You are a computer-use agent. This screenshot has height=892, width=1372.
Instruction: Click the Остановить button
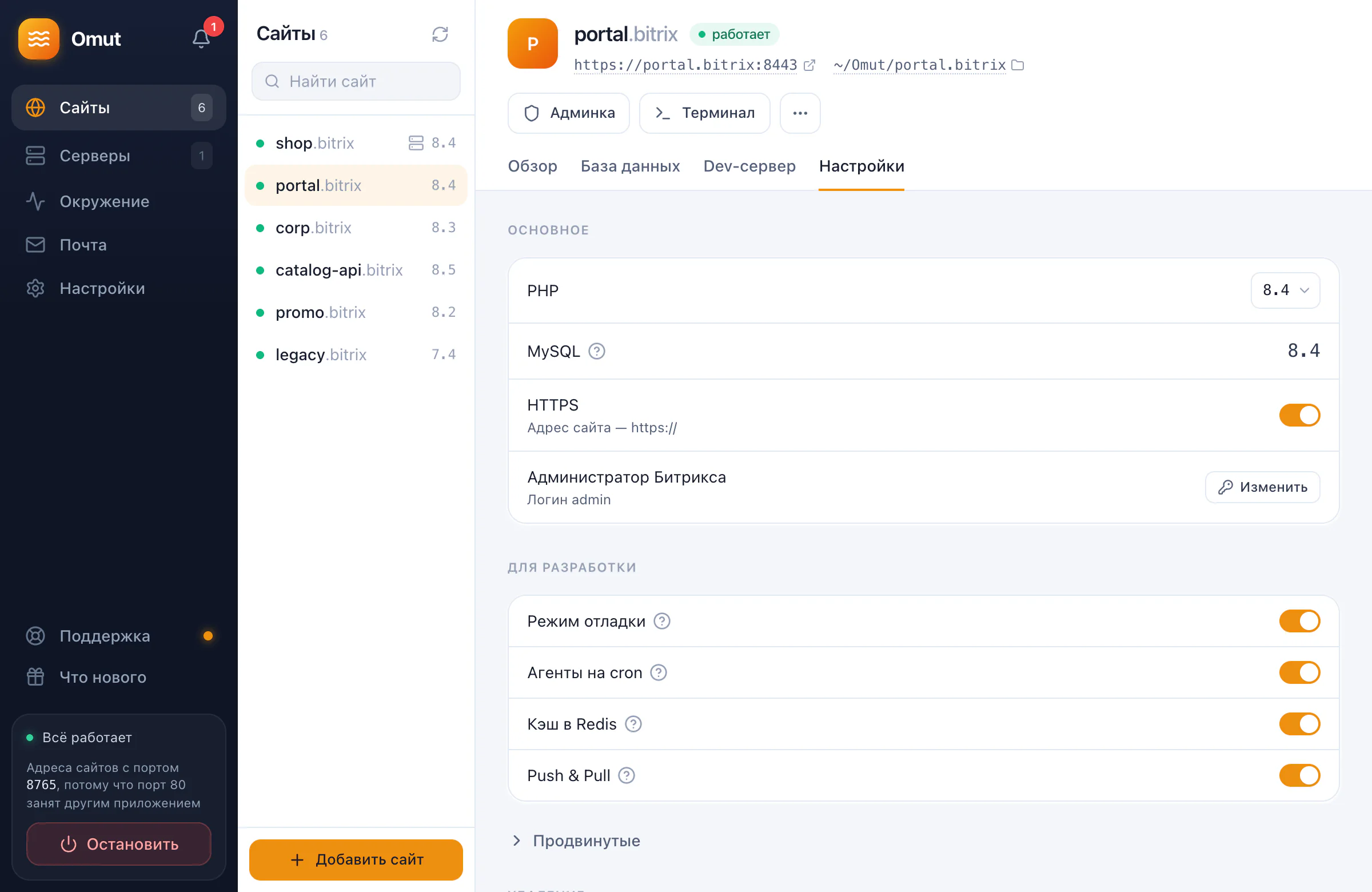119,844
